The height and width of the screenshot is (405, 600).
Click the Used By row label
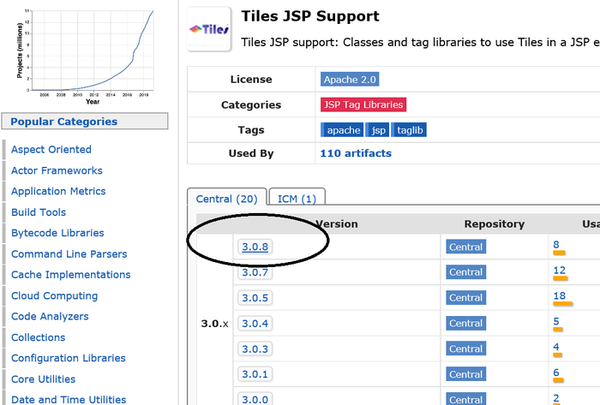[x=251, y=153]
